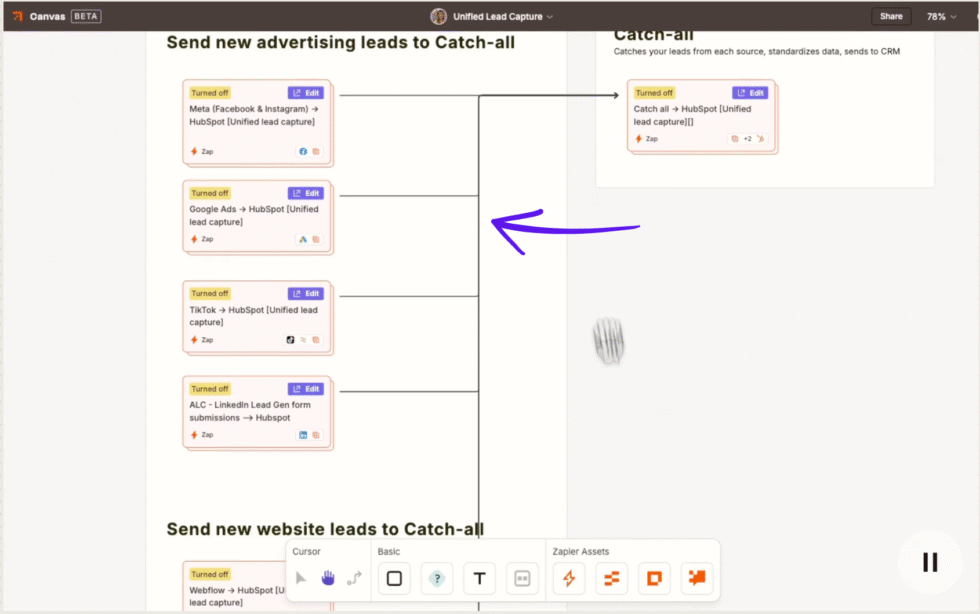The width and height of the screenshot is (980, 614).
Task: Click the Google Ads icon on the Google card
Action: [x=302, y=239]
